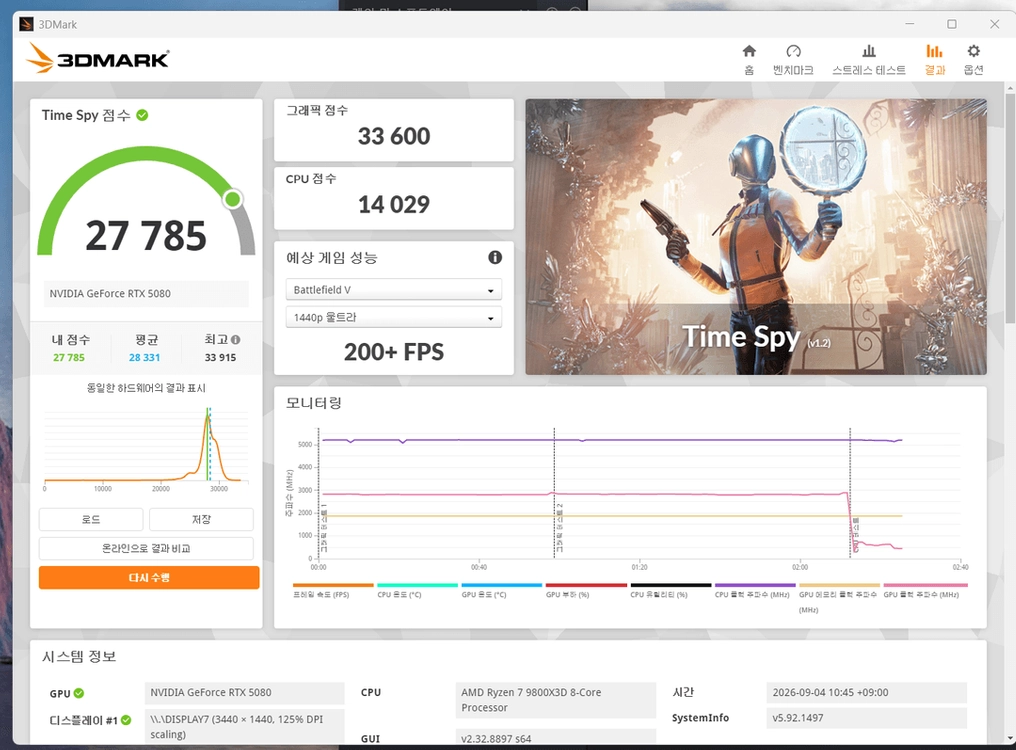This screenshot has height=750, width=1016.
Task: Open the Benchmark gauge icon
Action: [793, 51]
